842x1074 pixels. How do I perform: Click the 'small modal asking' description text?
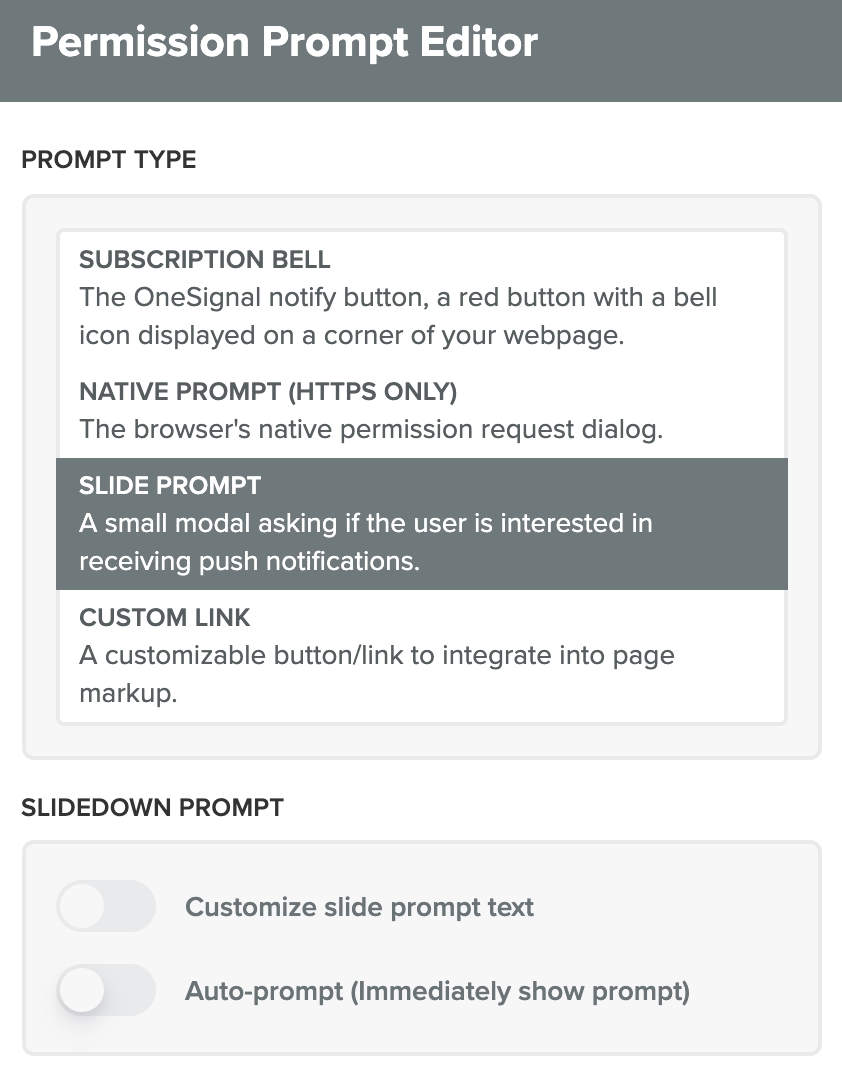pos(365,542)
